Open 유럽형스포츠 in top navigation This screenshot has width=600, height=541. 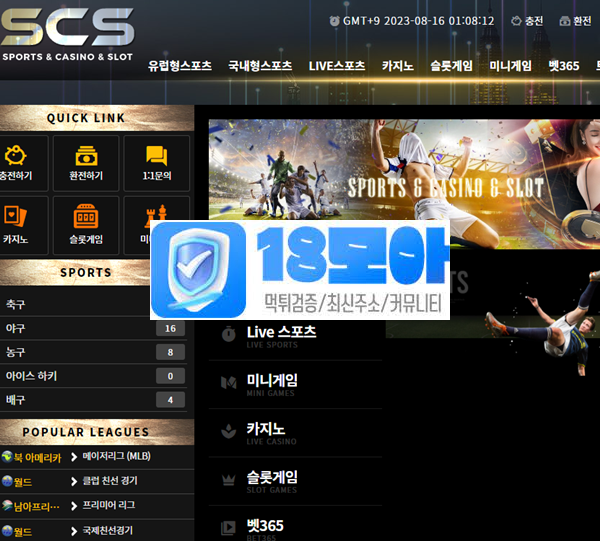coord(180,66)
